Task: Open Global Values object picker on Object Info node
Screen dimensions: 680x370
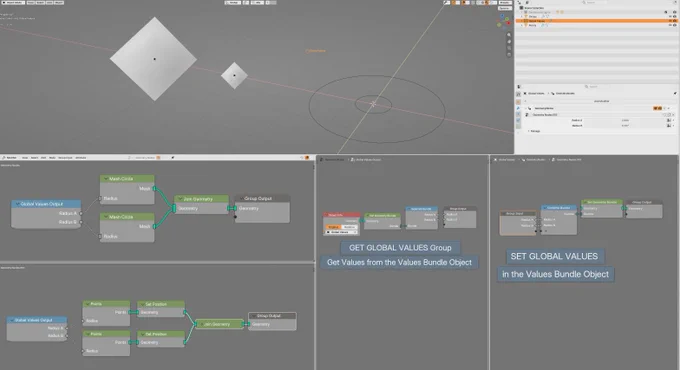Action: pos(341,232)
